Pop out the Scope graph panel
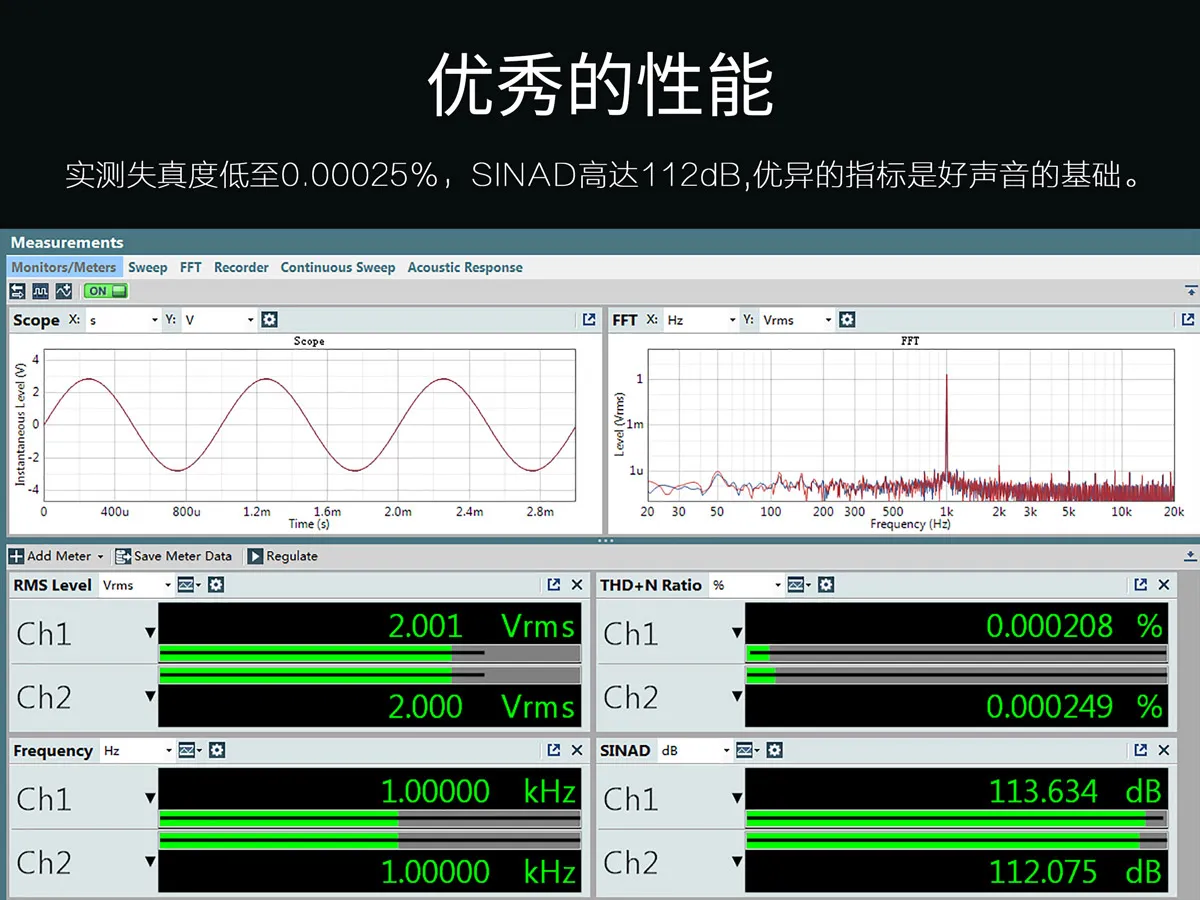The image size is (1200, 900). pyautogui.click(x=589, y=320)
